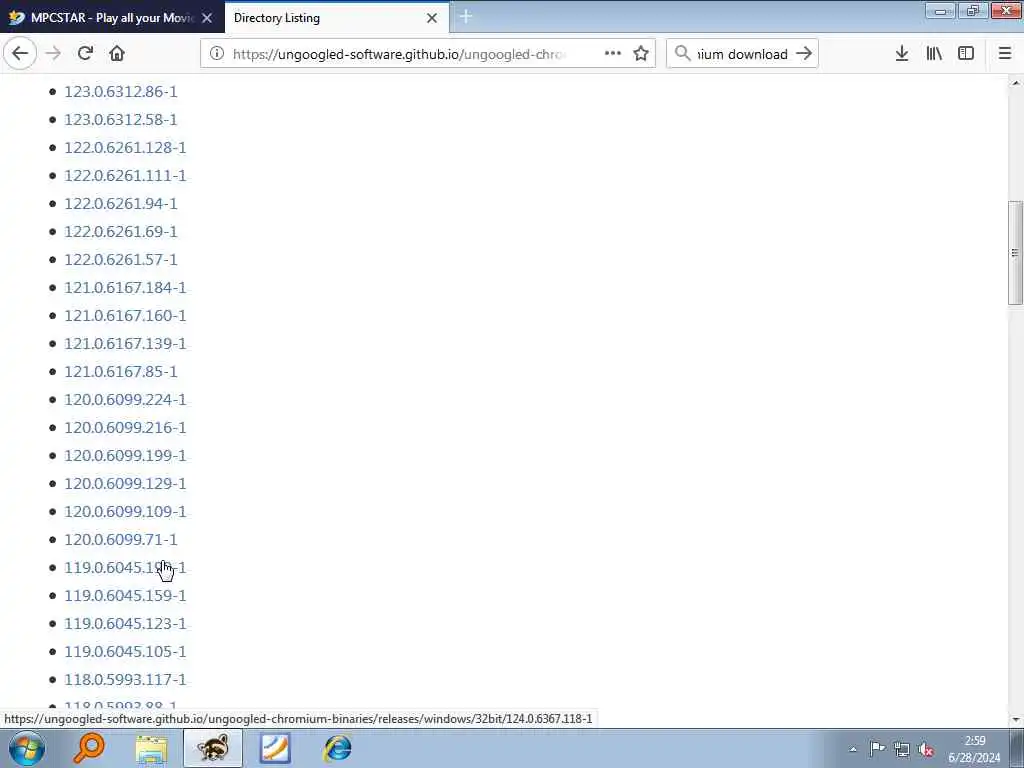Open version 120.0.6099.224-1
Viewport: 1024px width, 768px height.
(125, 400)
